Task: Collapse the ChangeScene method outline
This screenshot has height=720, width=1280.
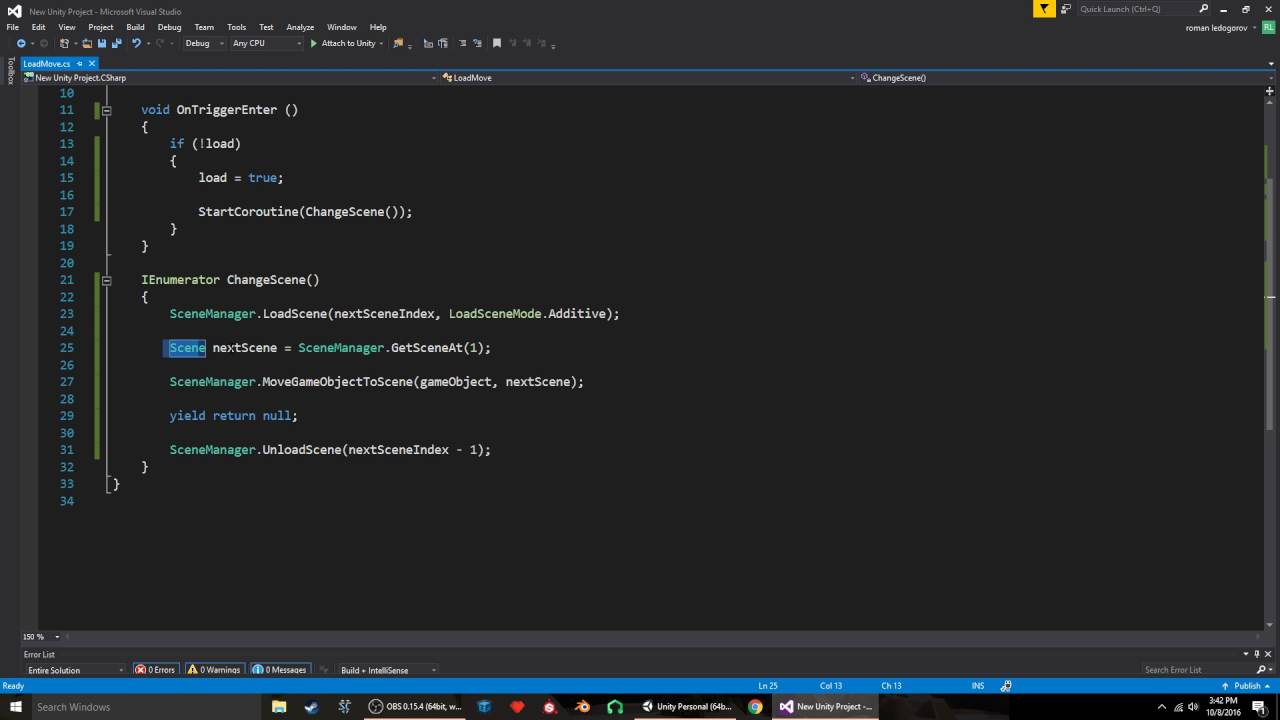Action: click(106, 280)
